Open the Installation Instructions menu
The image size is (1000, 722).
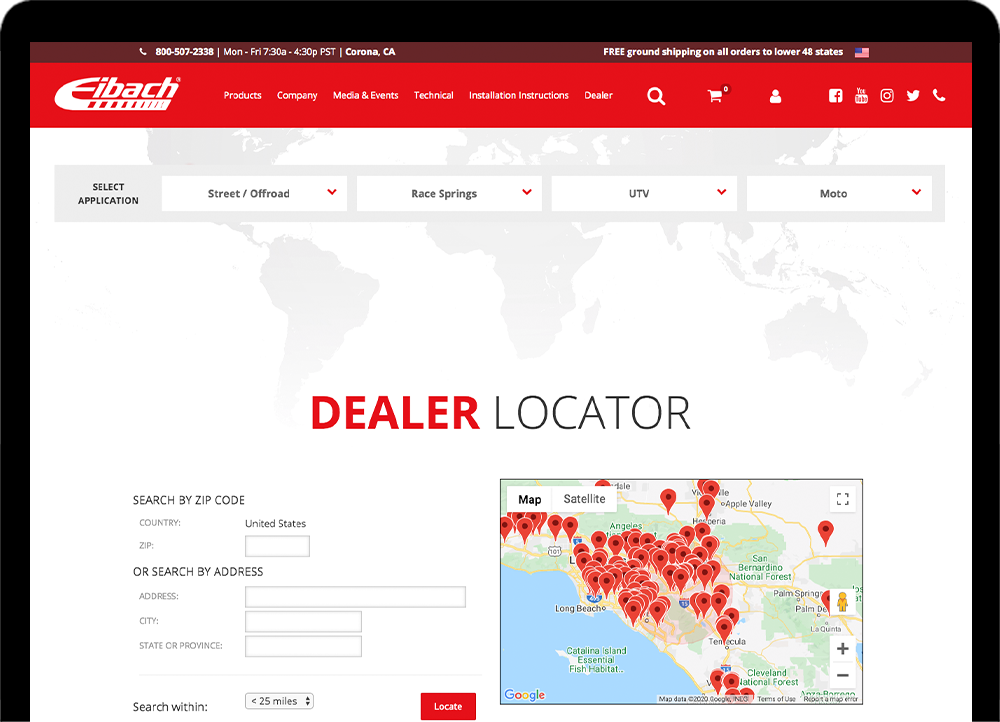tap(518, 95)
